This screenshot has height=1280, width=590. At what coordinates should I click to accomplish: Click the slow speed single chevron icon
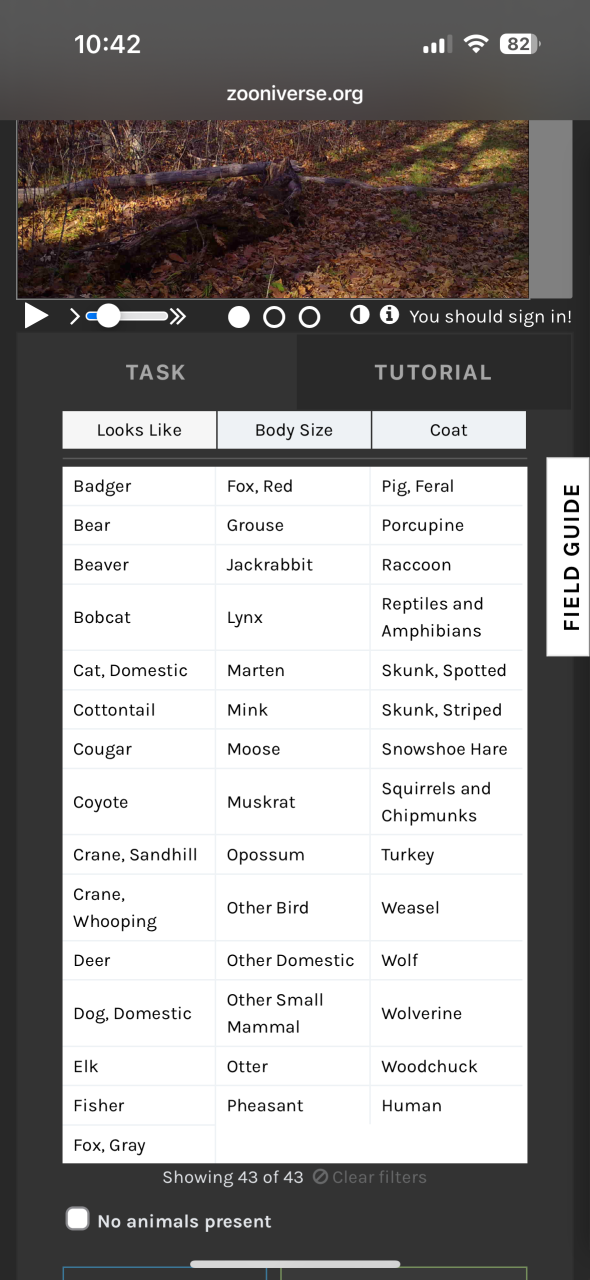pyautogui.click(x=75, y=317)
